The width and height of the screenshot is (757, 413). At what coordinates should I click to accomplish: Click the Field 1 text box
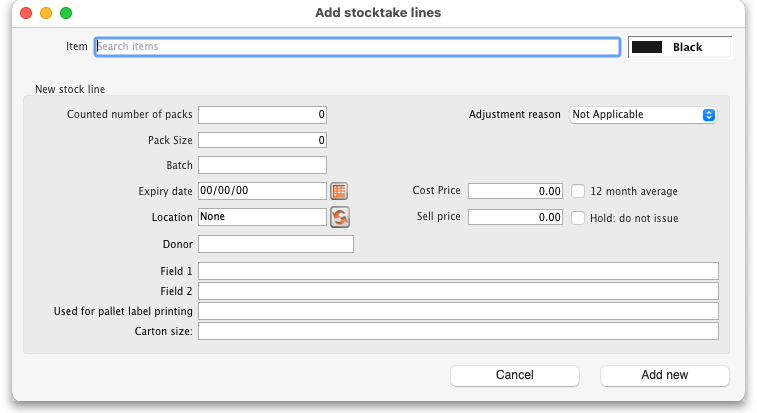point(458,271)
